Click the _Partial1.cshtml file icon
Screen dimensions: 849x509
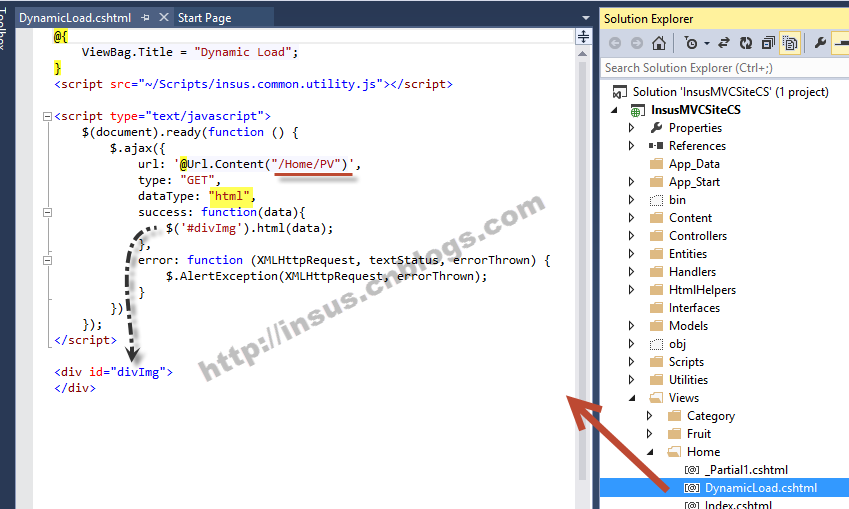[x=692, y=470]
